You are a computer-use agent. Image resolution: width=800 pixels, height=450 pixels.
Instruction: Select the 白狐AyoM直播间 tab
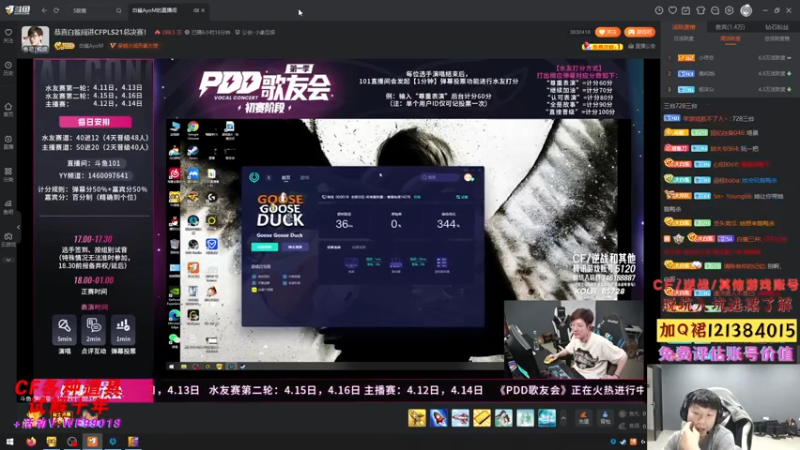coord(155,10)
